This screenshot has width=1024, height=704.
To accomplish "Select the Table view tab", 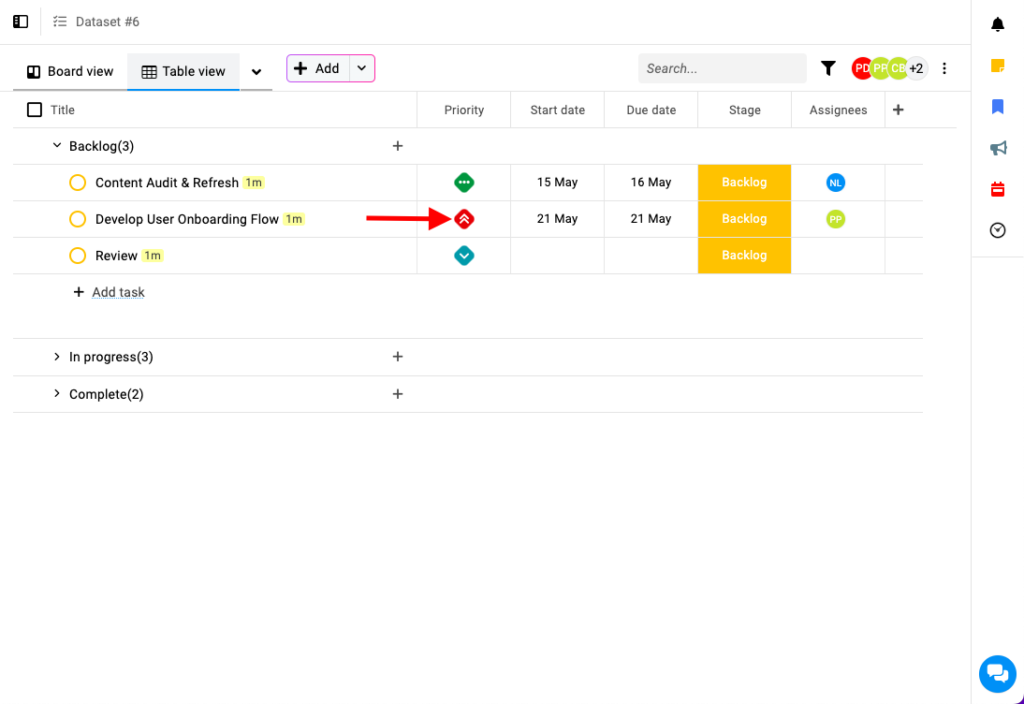I will [x=183, y=71].
